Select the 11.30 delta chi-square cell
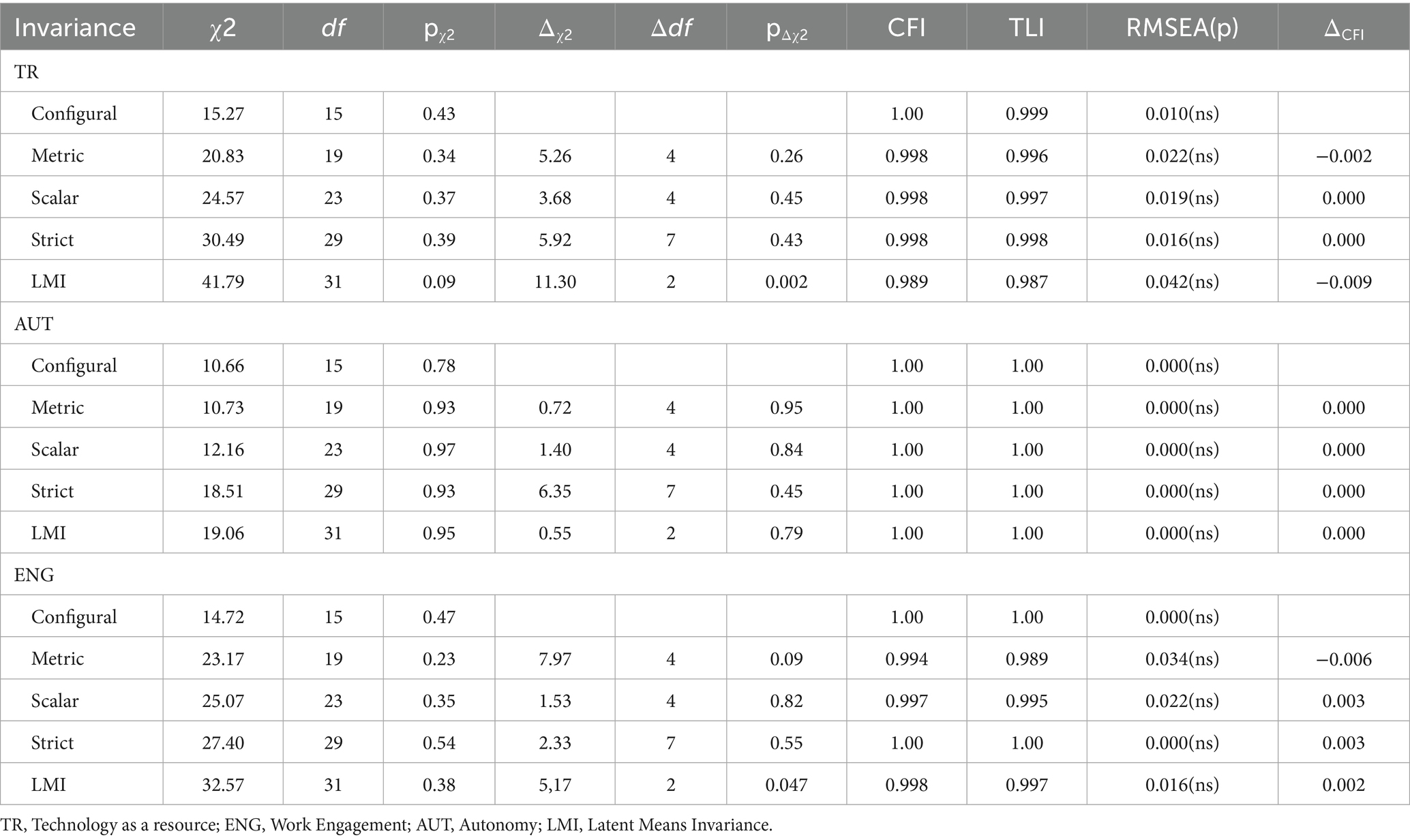The image size is (1410, 840). pyautogui.click(x=555, y=282)
